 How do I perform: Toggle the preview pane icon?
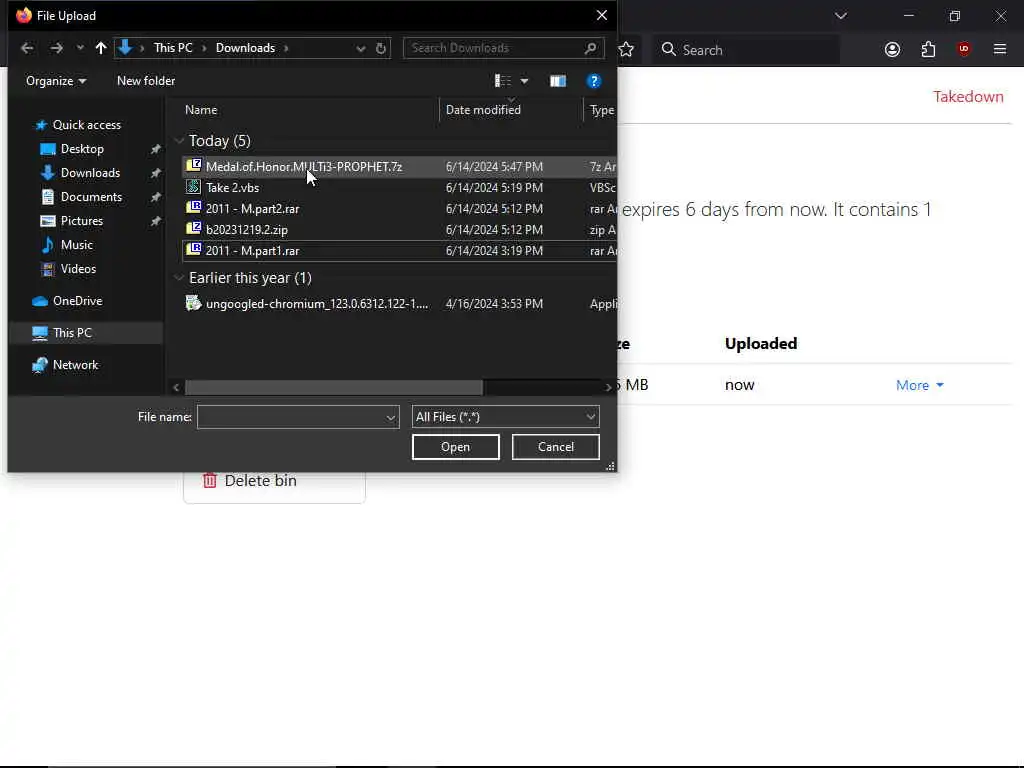[x=558, y=81]
